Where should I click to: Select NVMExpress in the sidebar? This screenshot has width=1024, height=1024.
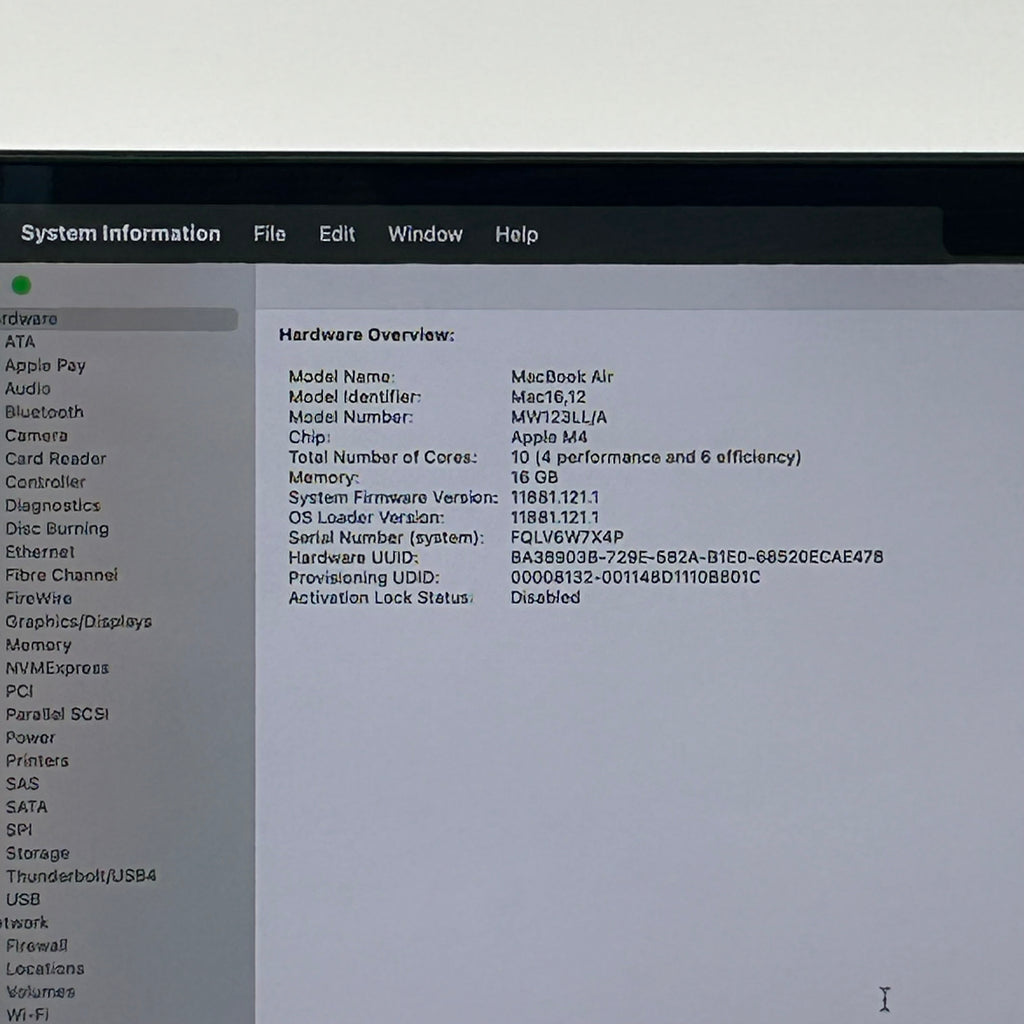pos(57,668)
